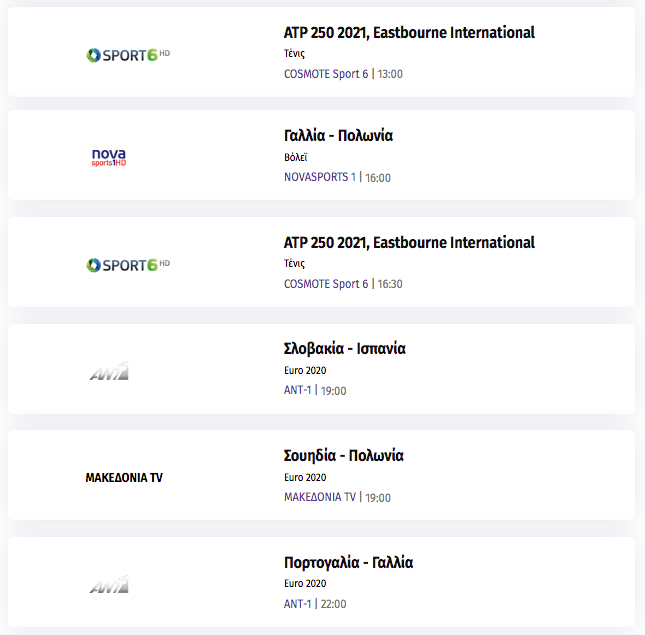Screen dimensions: 645x635
Task: Open the Γαλλία - Πολωνία volleyball match
Action: (x=338, y=136)
